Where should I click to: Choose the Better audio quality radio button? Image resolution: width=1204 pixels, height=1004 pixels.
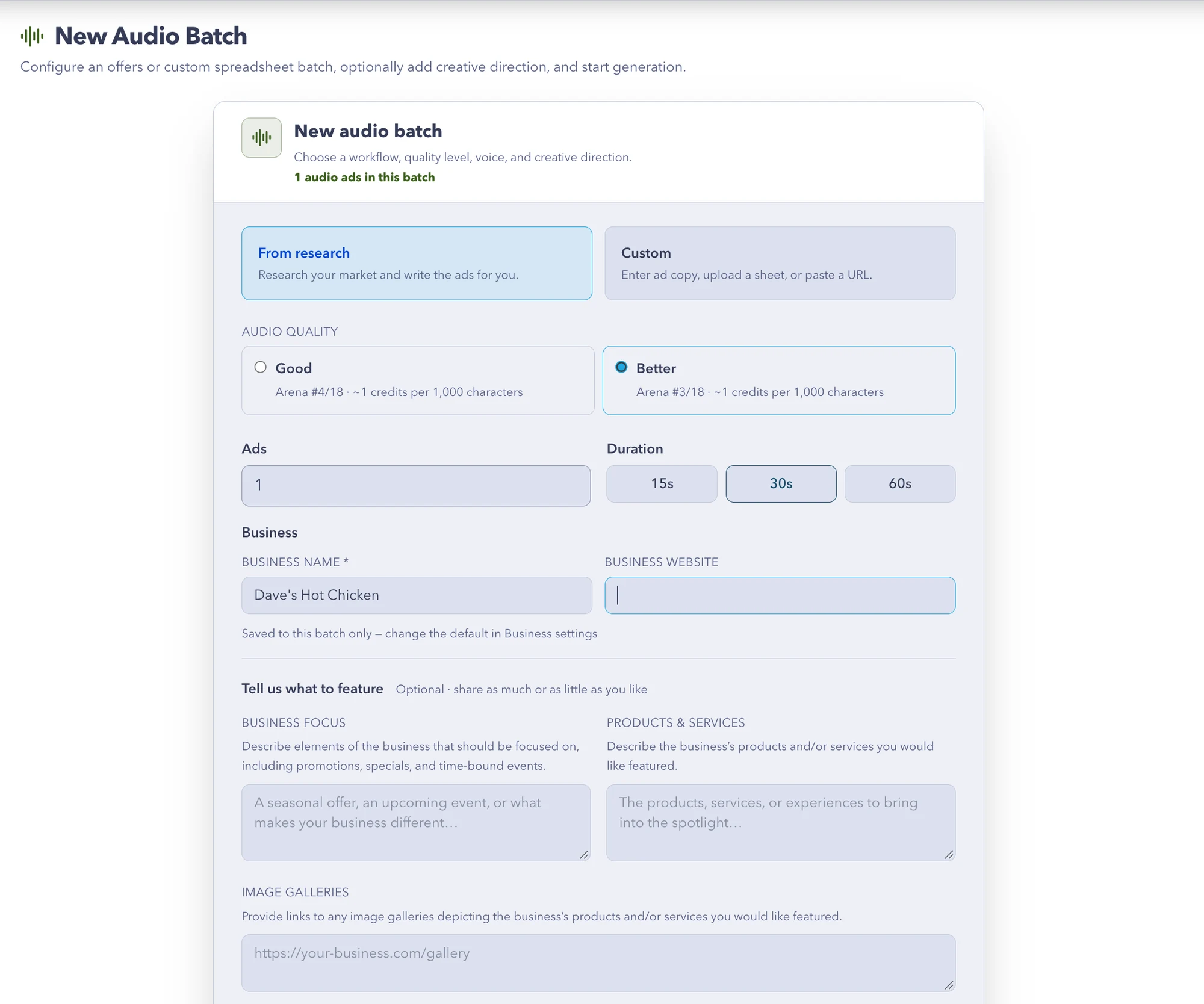coord(621,367)
